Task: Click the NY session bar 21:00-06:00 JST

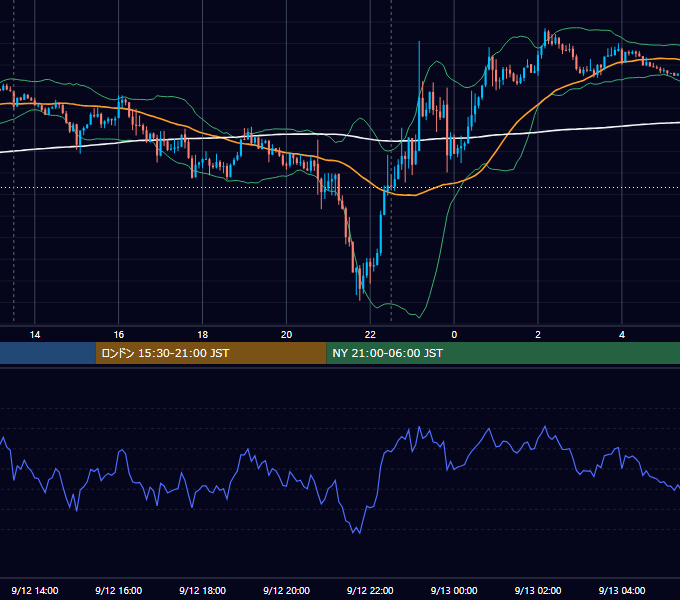Action: click(503, 353)
